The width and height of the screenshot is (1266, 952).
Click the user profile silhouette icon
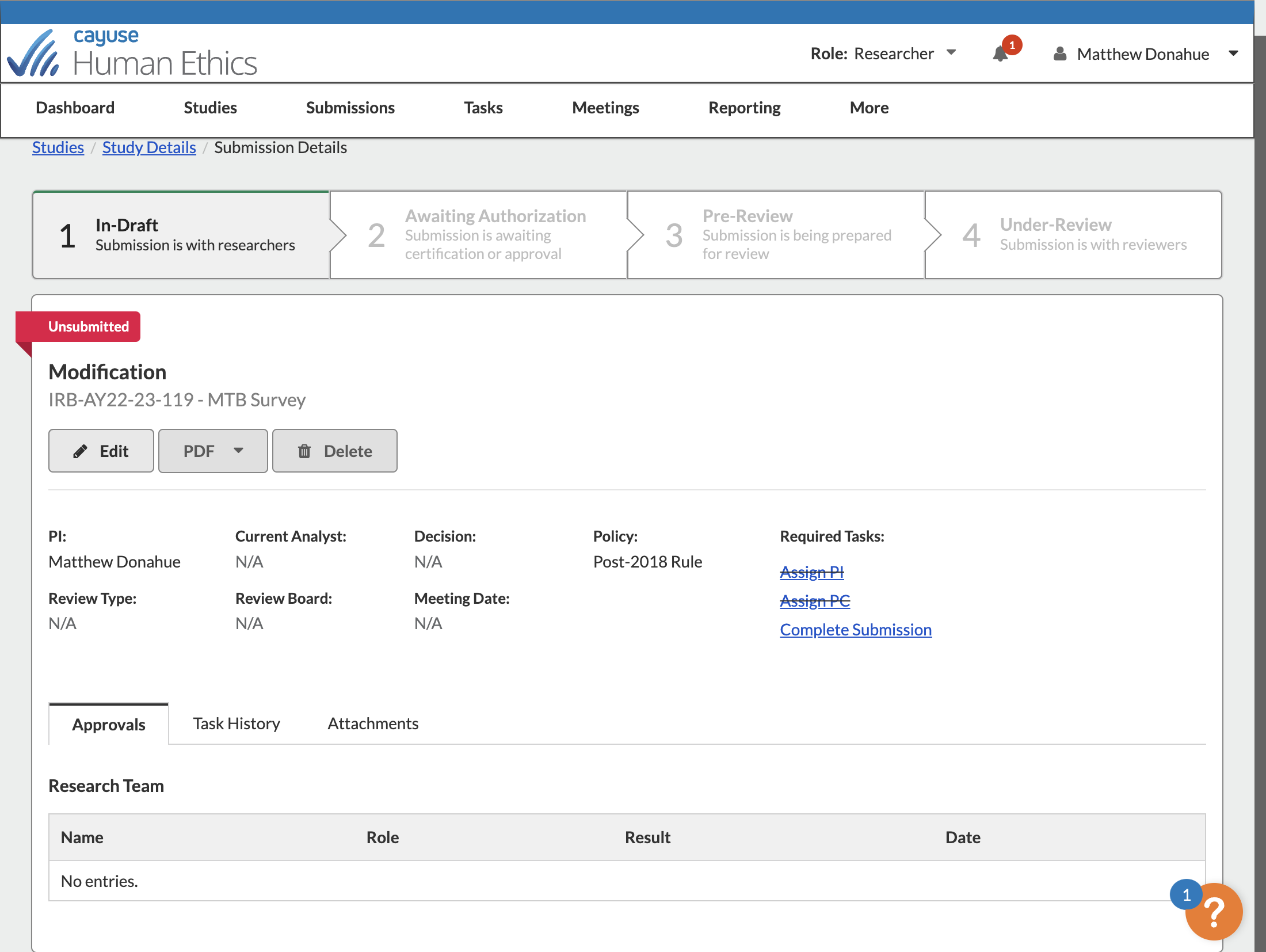1059,54
